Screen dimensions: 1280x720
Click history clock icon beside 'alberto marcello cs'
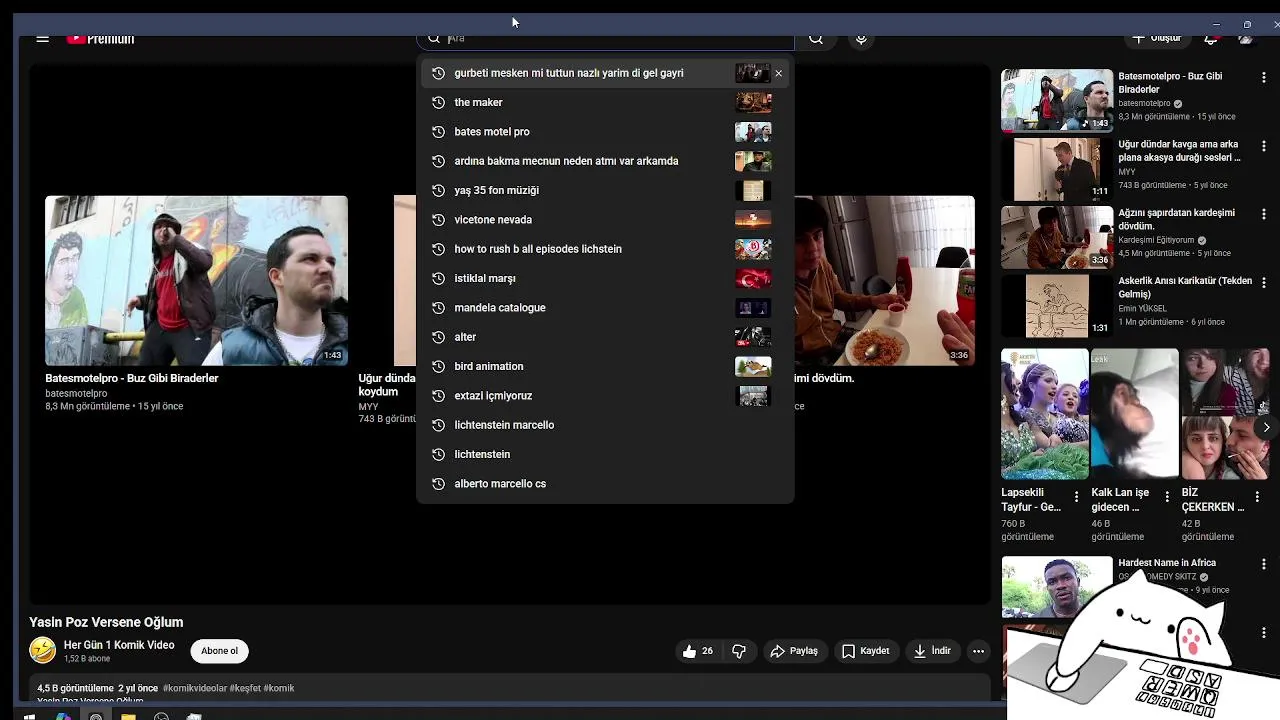[x=437, y=484]
